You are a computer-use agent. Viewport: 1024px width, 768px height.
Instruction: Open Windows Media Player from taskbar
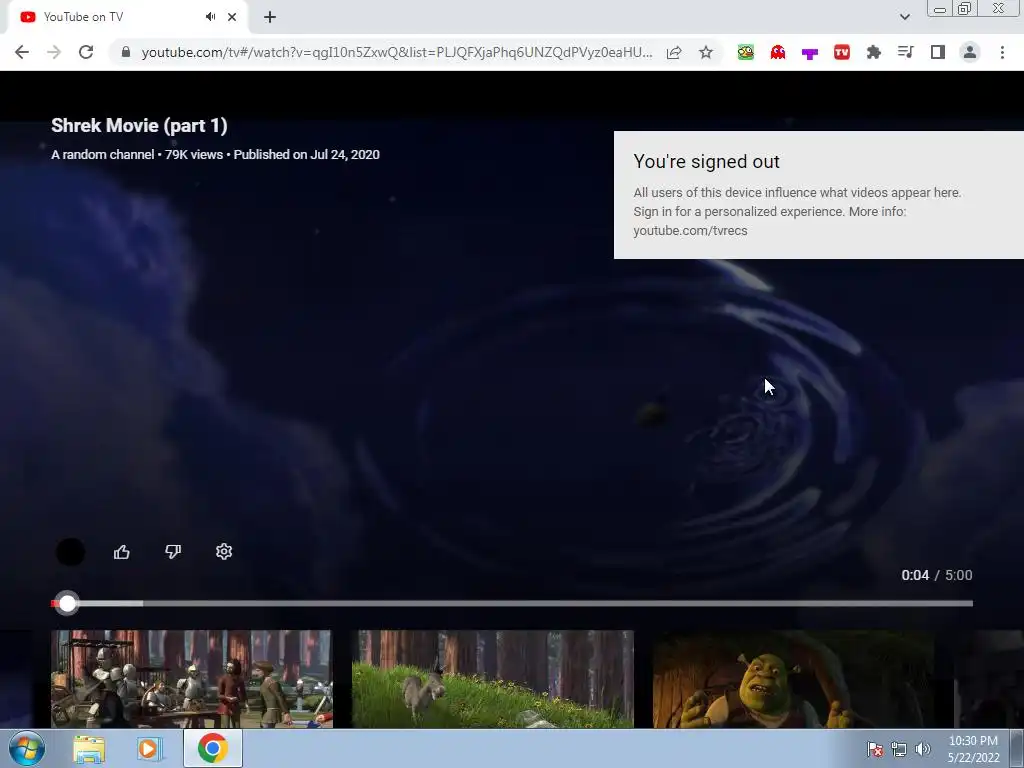pyautogui.click(x=148, y=749)
